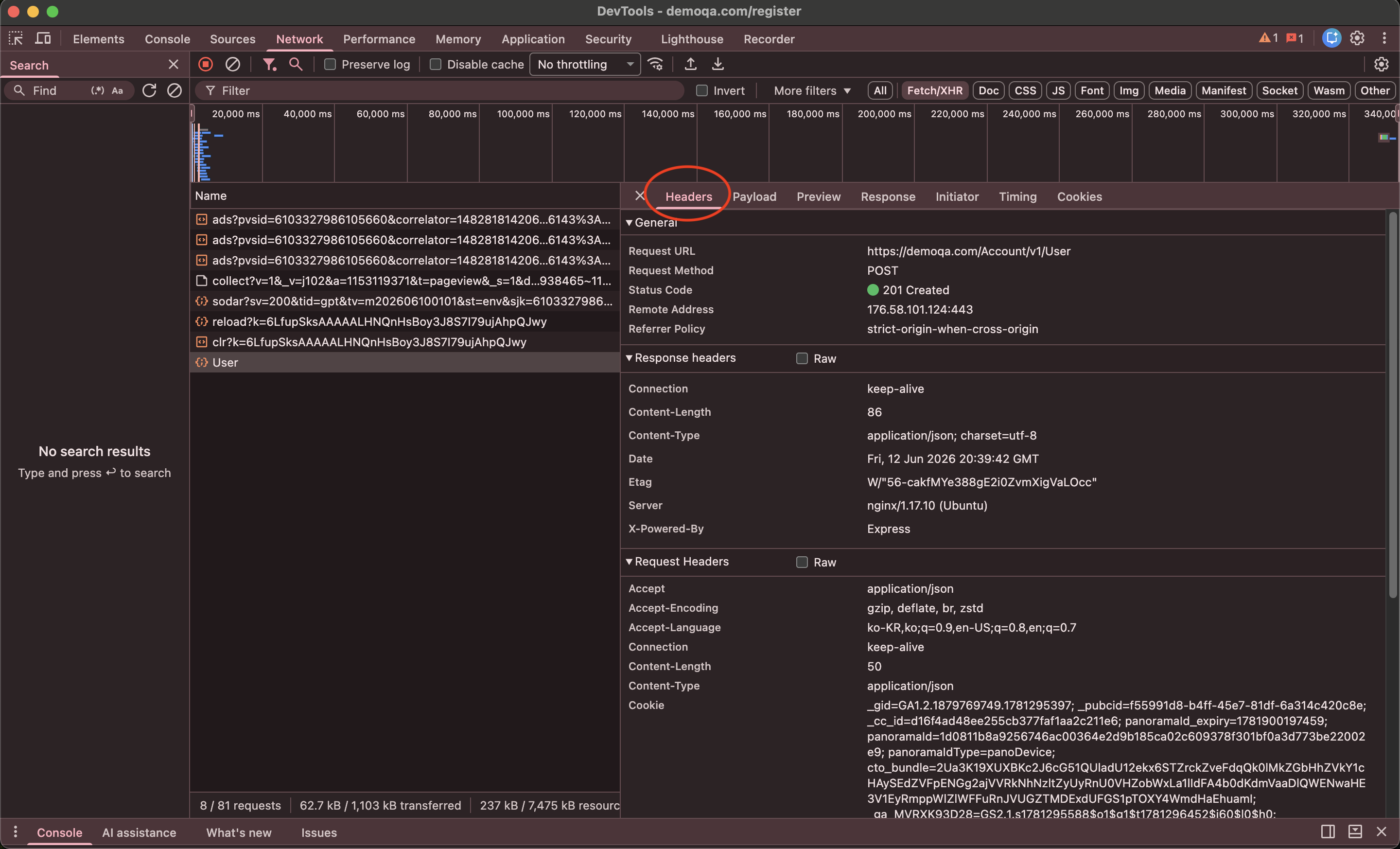Close the Search panel
Viewport: 1400px width, 849px height.
pyautogui.click(x=173, y=65)
